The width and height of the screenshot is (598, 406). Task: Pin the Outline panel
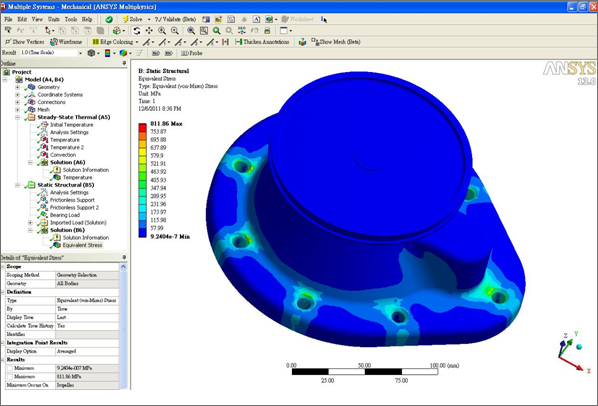pos(124,63)
